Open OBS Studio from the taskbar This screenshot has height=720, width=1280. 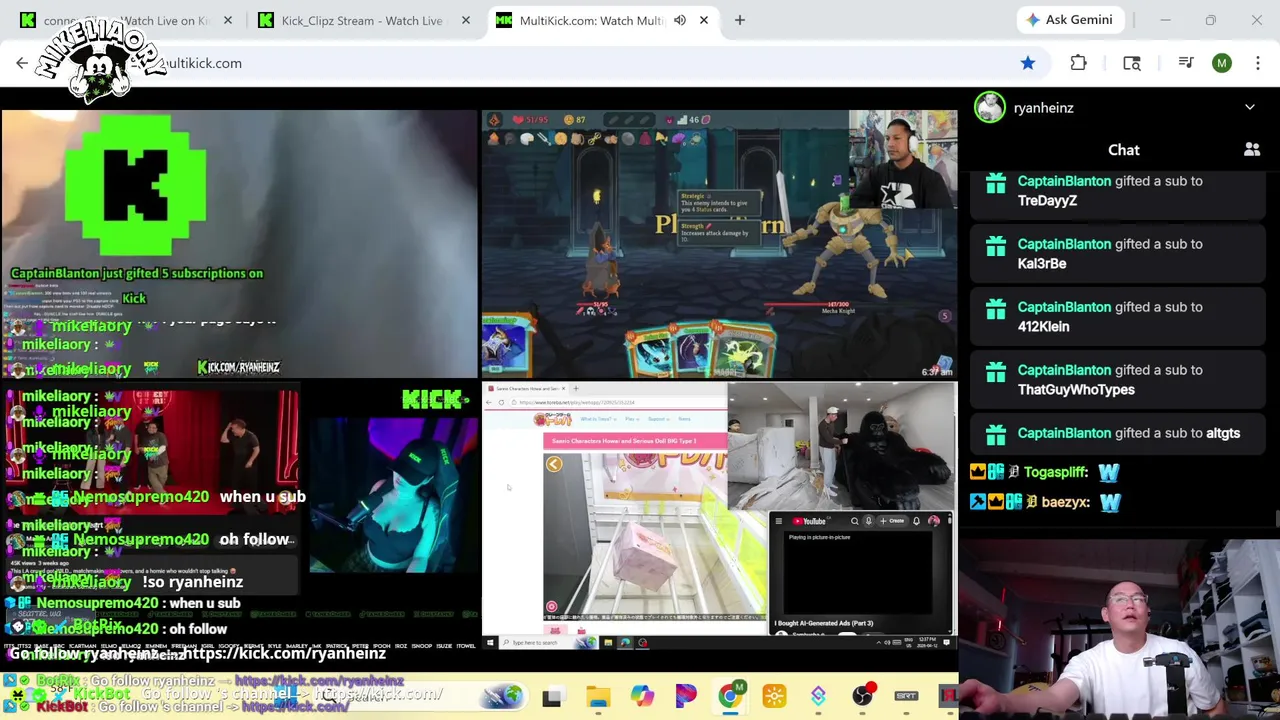tap(862, 695)
